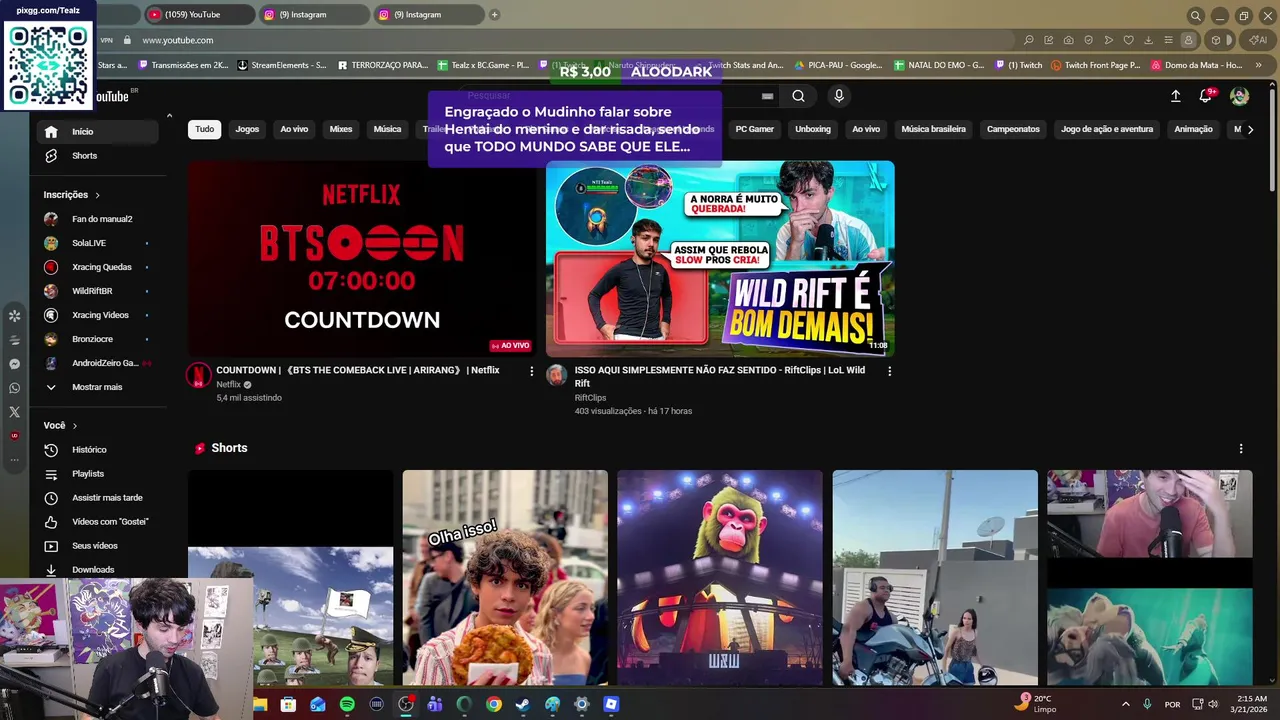Image resolution: width=1280 pixels, height=720 pixels.
Task: Open the on-screen keyboard icon in the search box
Action: pos(767,96)
